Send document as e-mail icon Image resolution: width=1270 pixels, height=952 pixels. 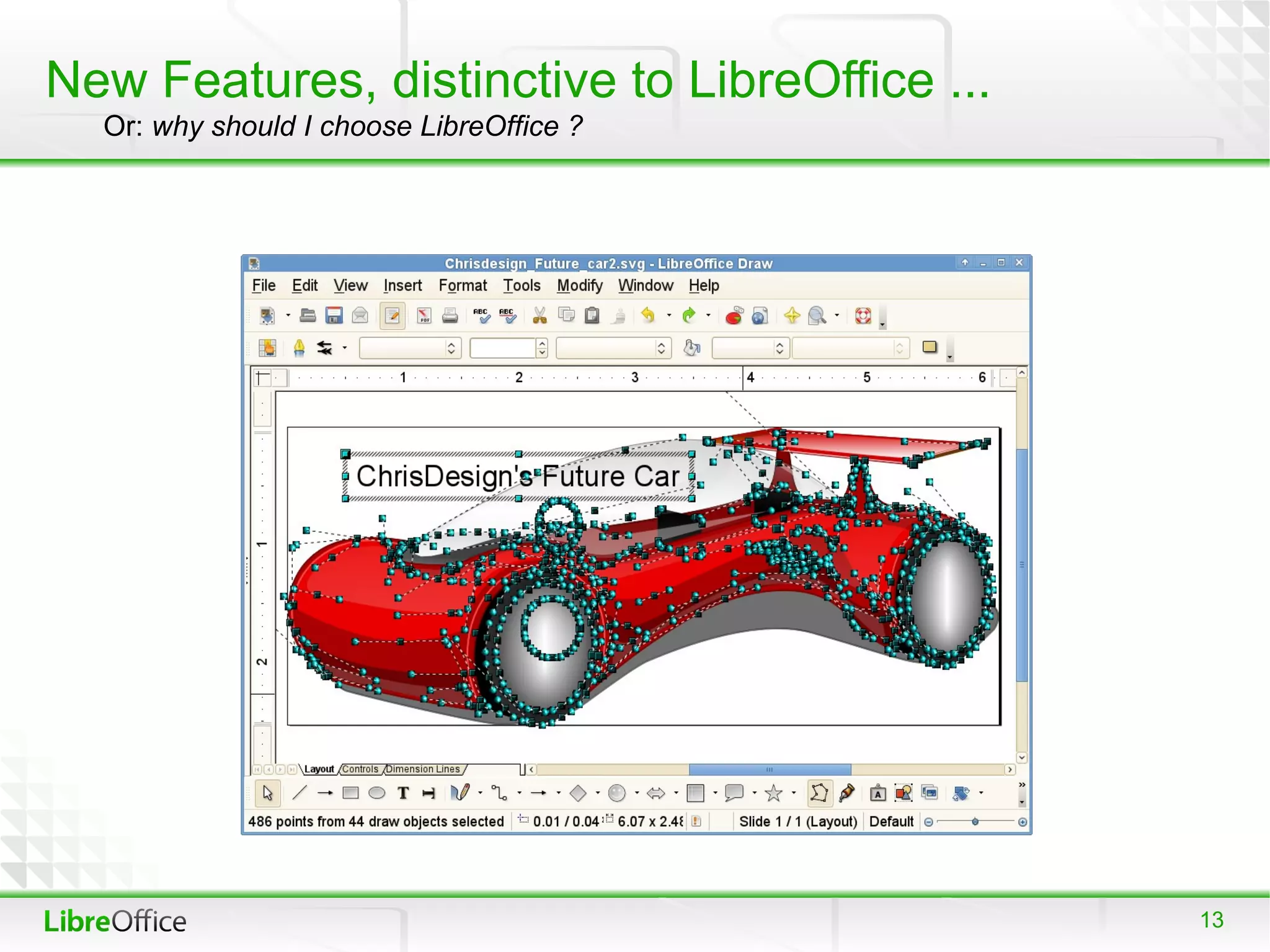[360, 316]
